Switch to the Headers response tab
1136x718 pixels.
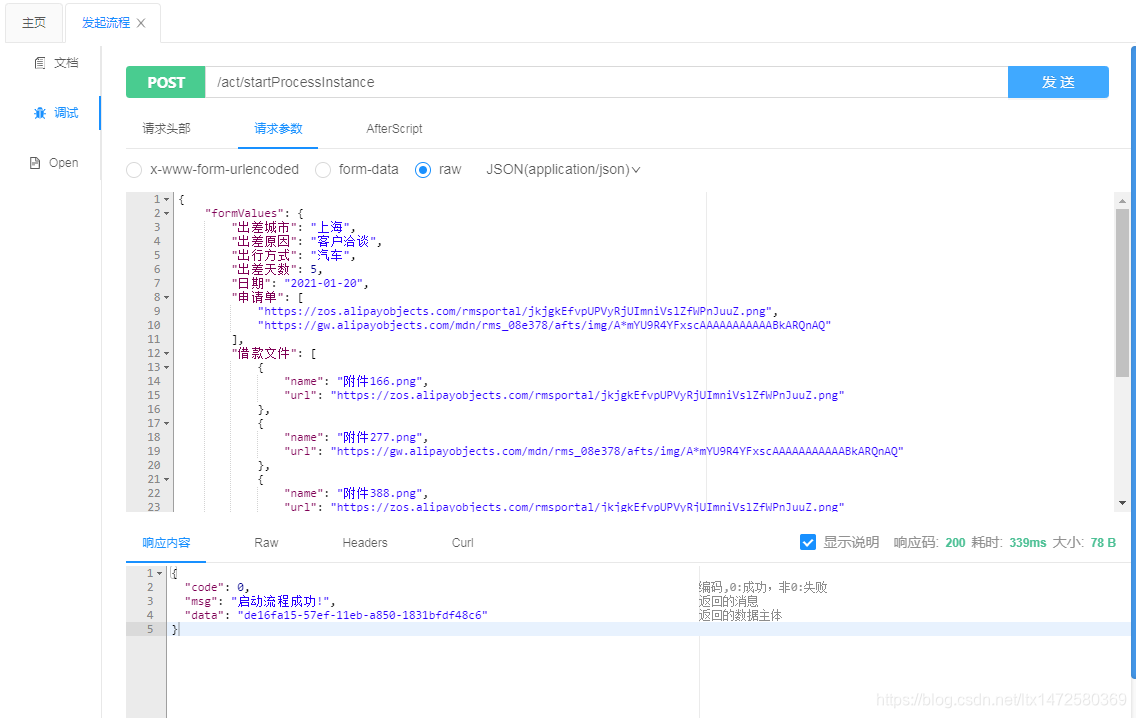pyautogui.click(x=364, y=542)
